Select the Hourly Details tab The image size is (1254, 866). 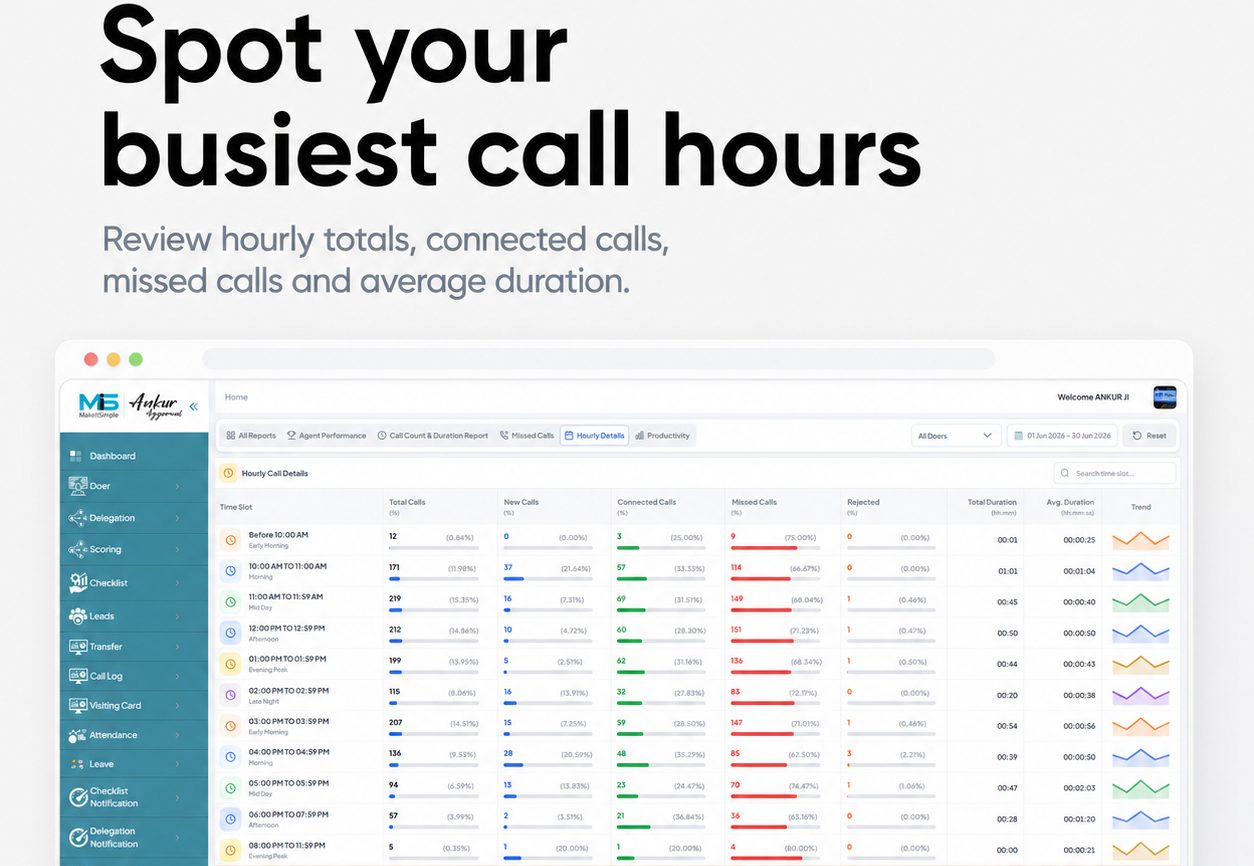[x=594, y=436]
